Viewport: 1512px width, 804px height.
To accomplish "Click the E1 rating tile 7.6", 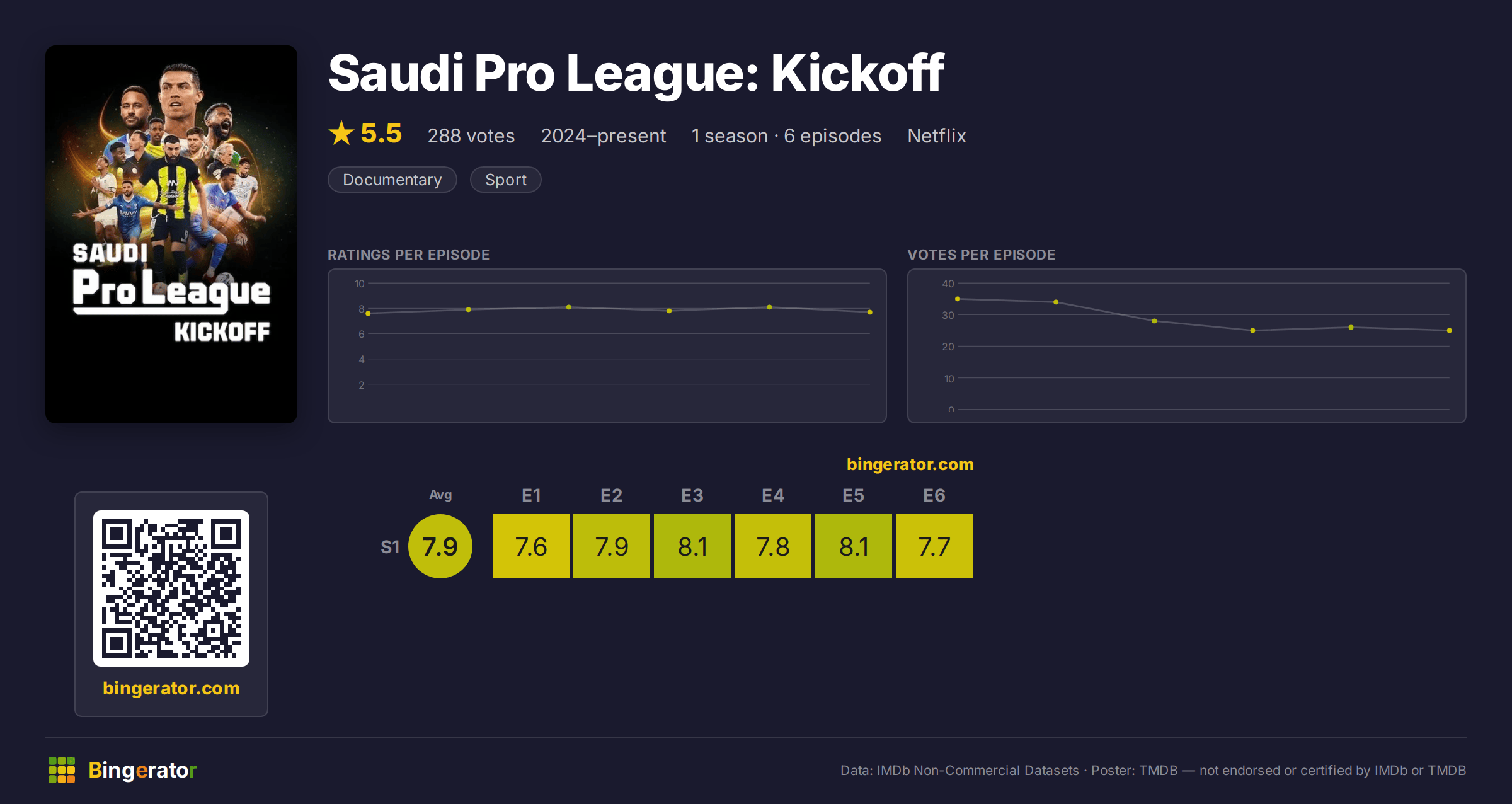I will (531, 546).
